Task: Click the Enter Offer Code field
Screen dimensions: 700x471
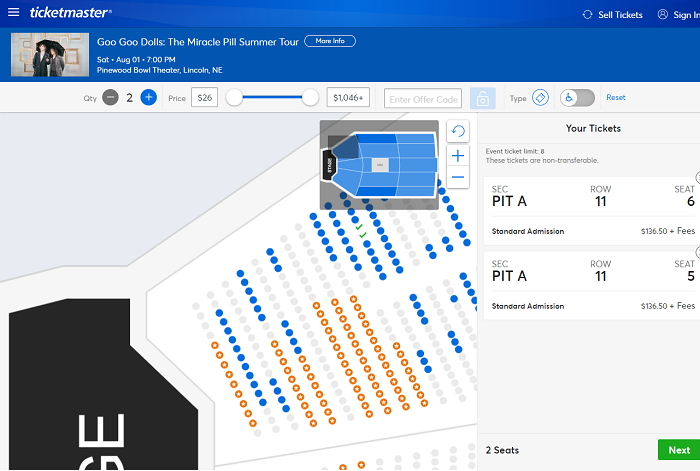Action: pyautogui.click(x=424, y=98)
